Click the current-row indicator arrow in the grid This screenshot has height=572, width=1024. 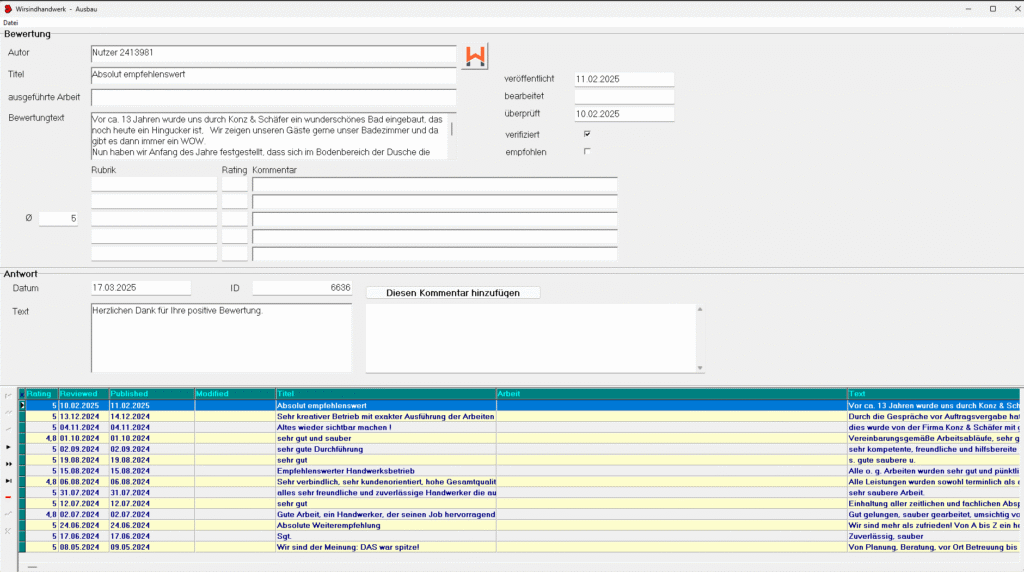click(22, 405)
